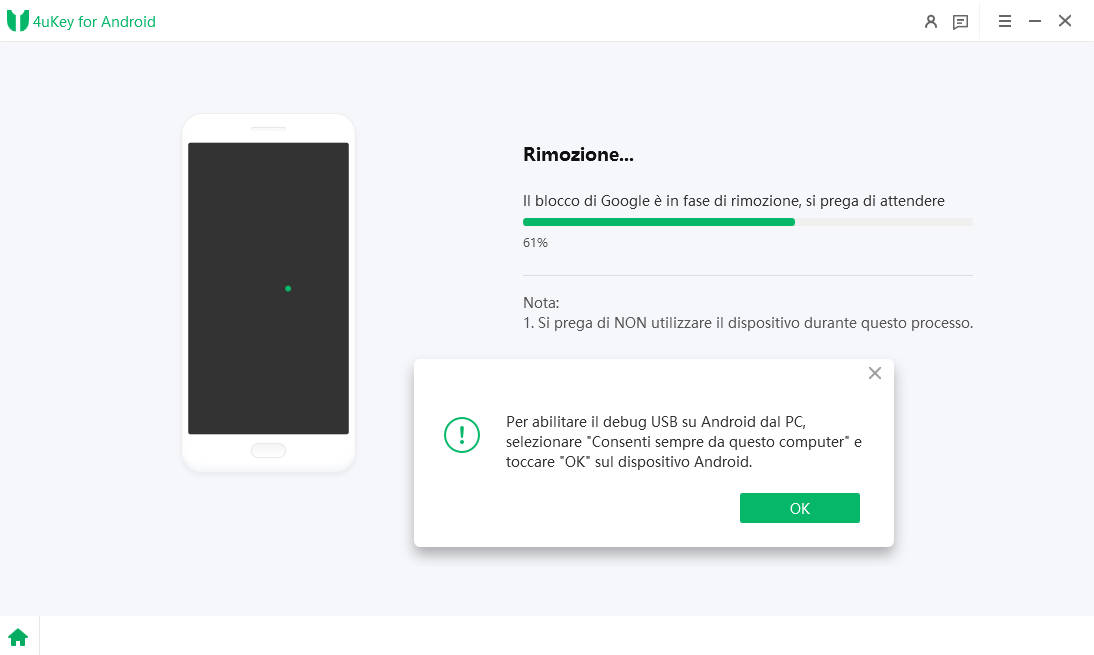The image size is (1094, 655).
Task: Open the feedback message icon
Action: click(x=961, y=21)
